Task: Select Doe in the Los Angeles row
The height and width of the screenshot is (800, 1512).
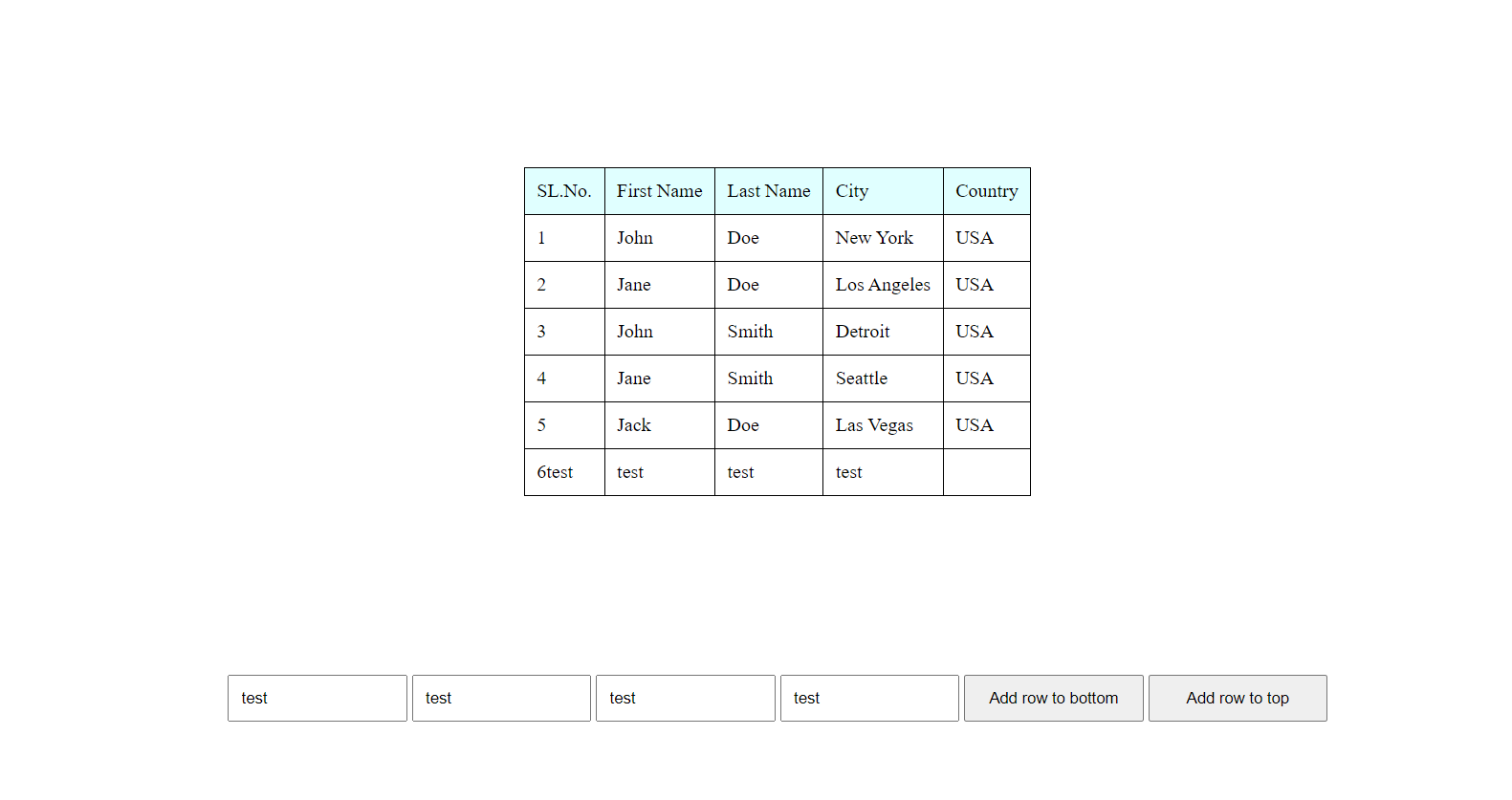Action: (x=769, y=285)
